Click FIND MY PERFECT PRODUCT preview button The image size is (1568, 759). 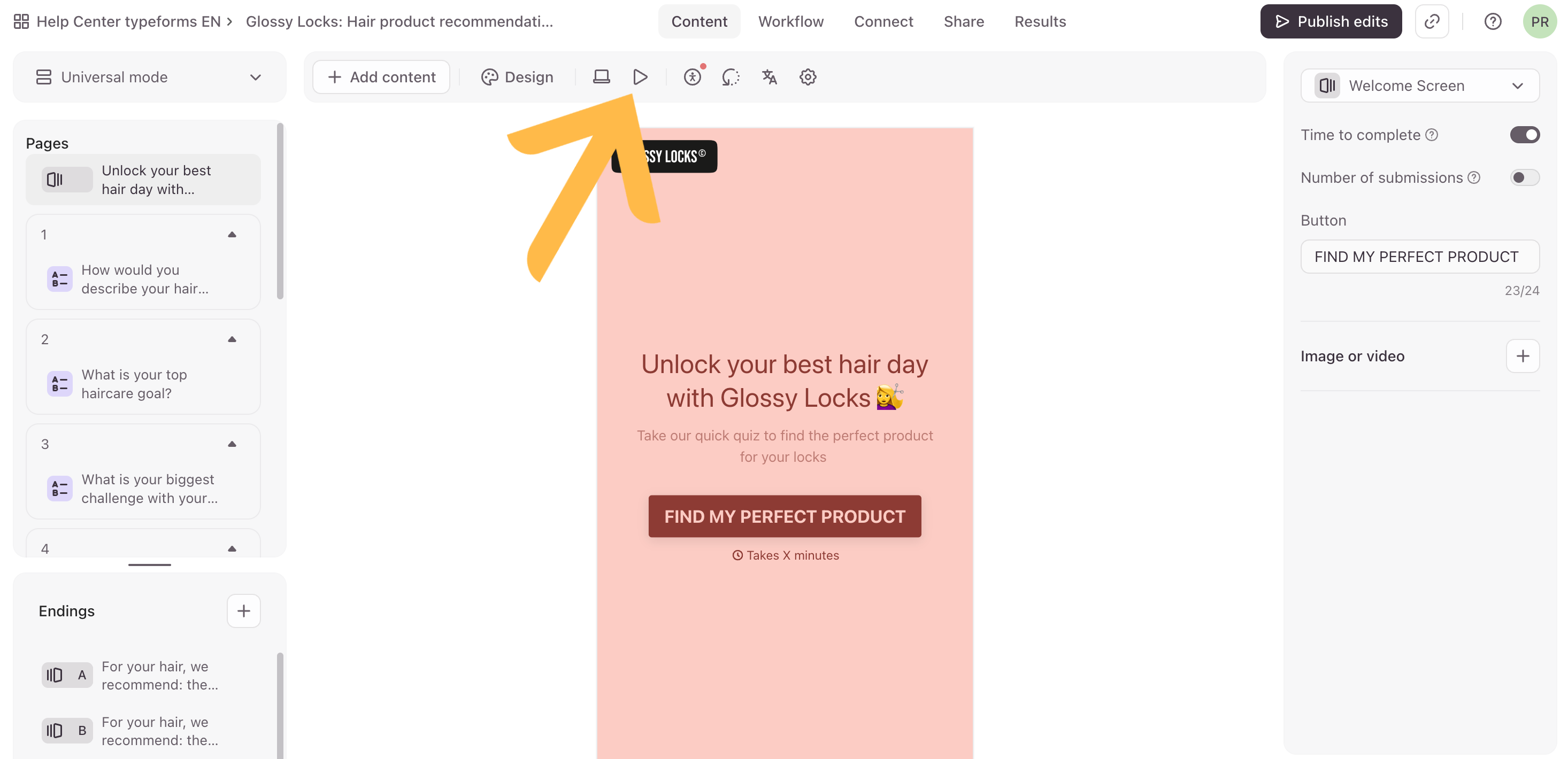[x=784, y=516]
